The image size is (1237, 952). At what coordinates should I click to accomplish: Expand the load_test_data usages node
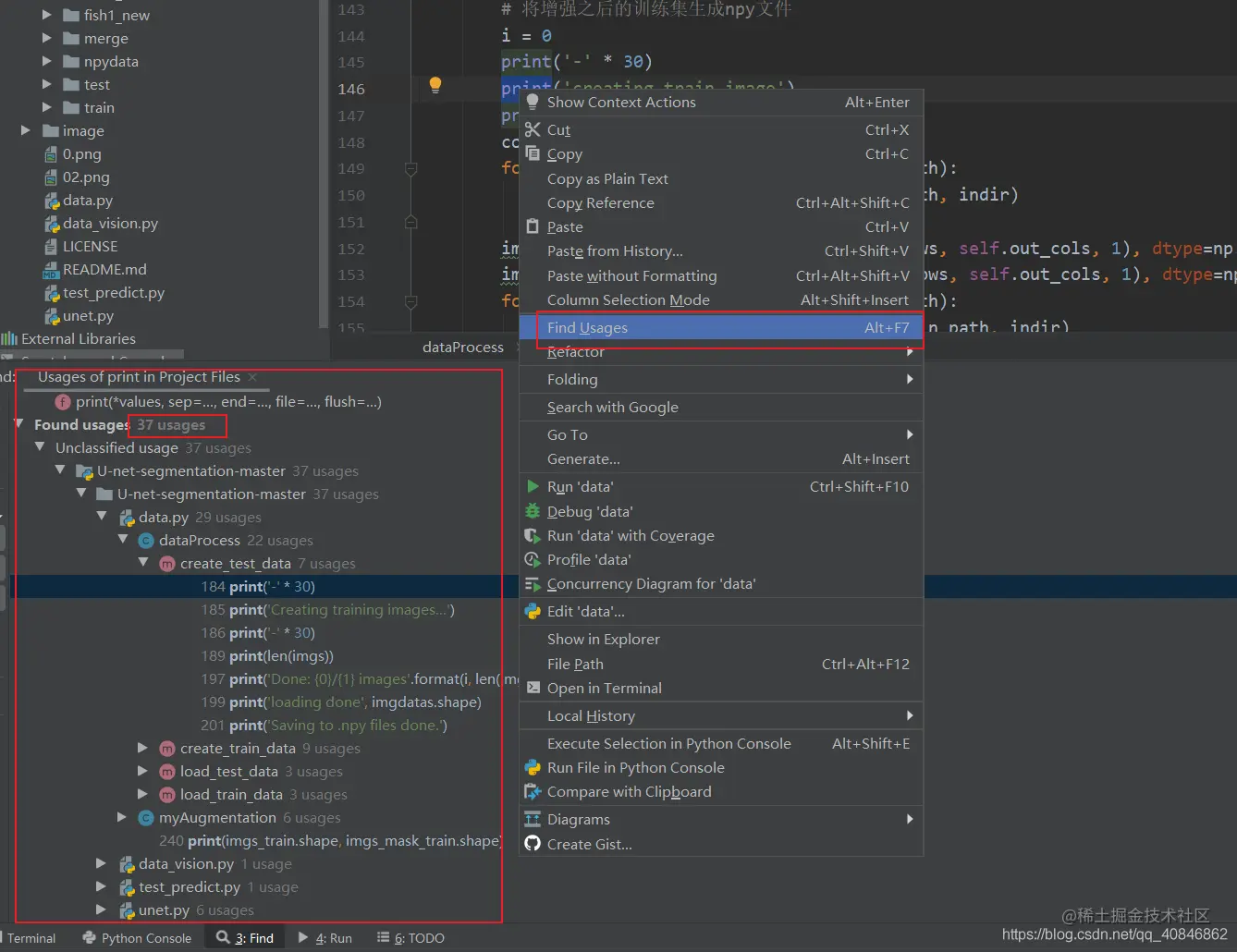click(x=143, y=771)
